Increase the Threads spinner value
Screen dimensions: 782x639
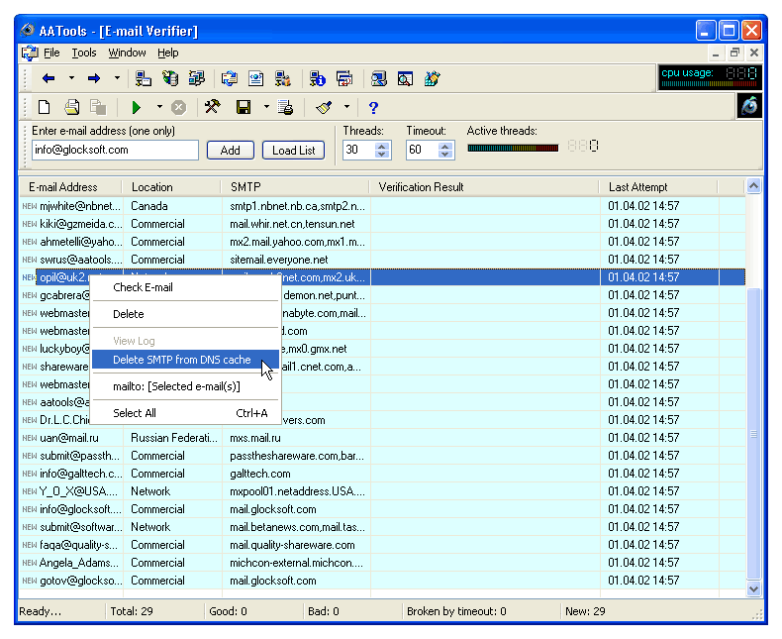coord(382,146)
